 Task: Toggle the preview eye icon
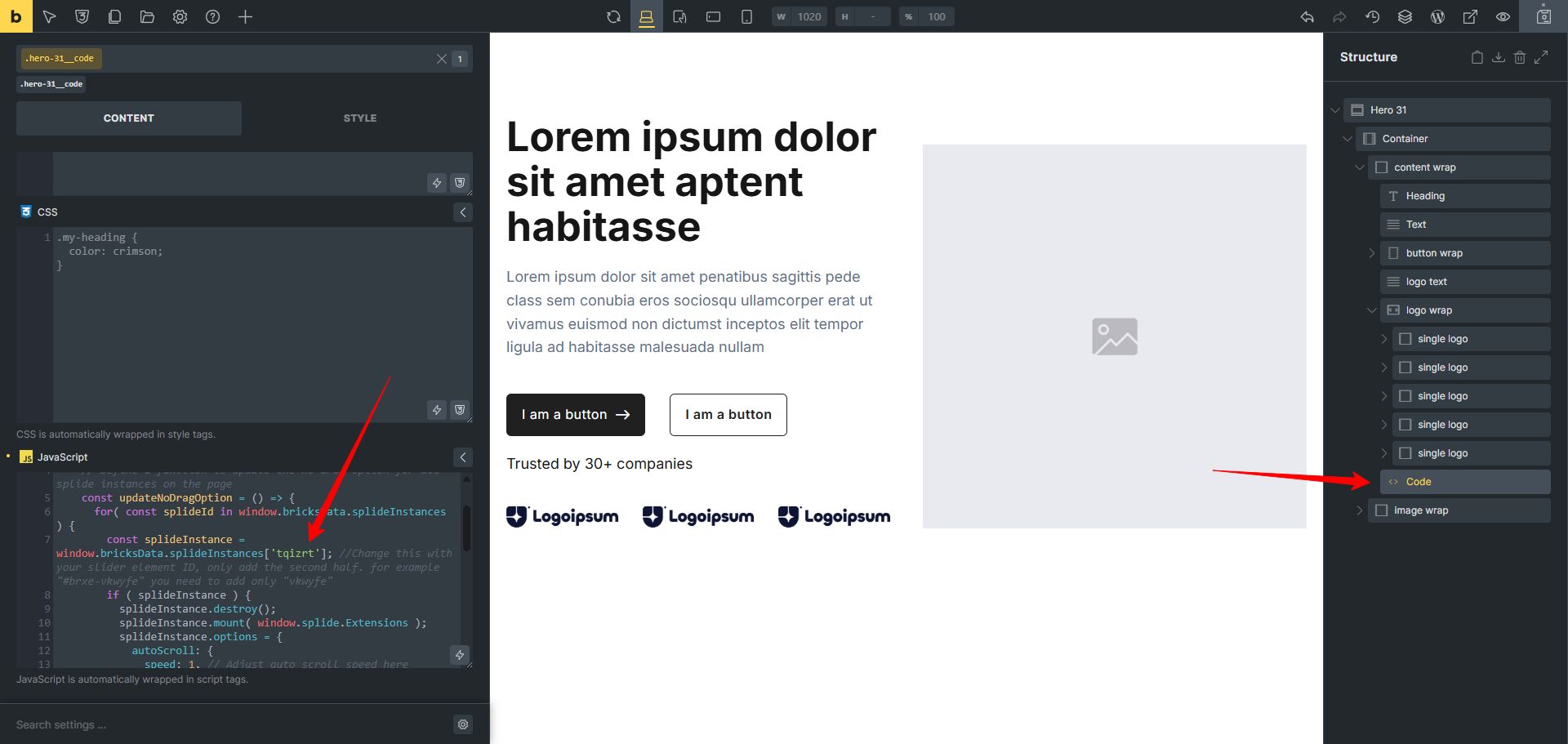pos(1503,16)
